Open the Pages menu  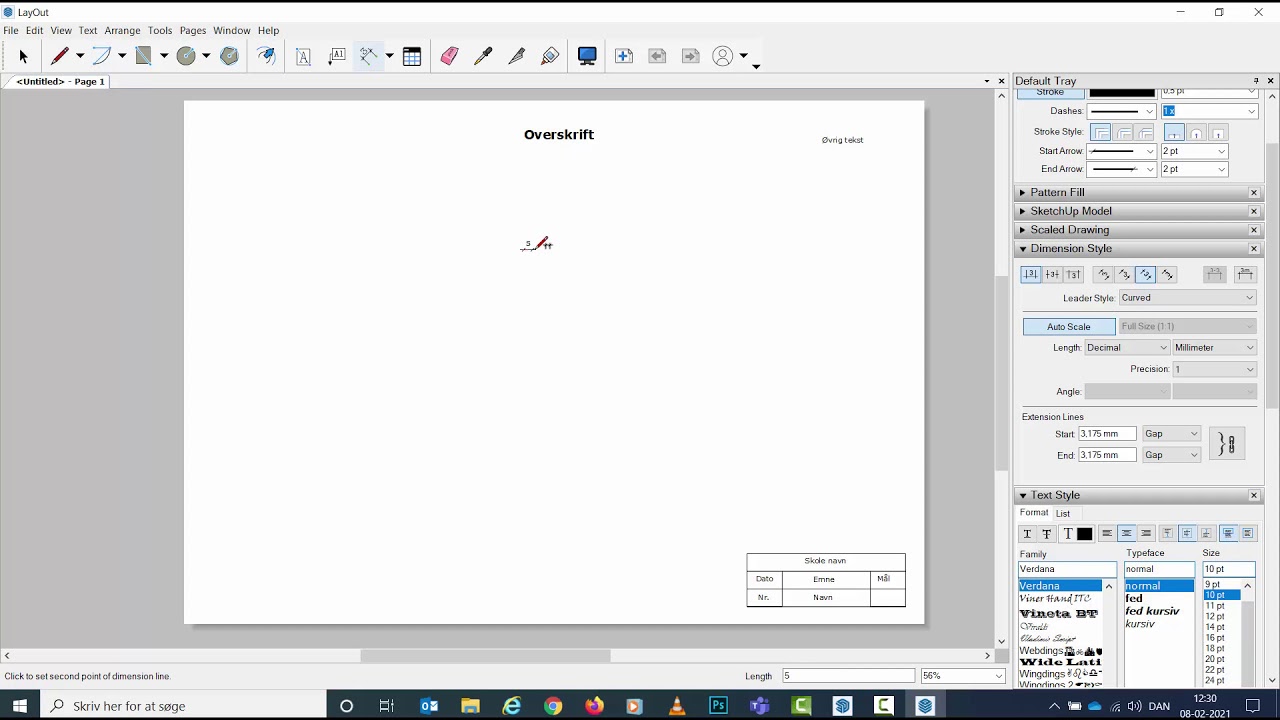pos(193,31)
